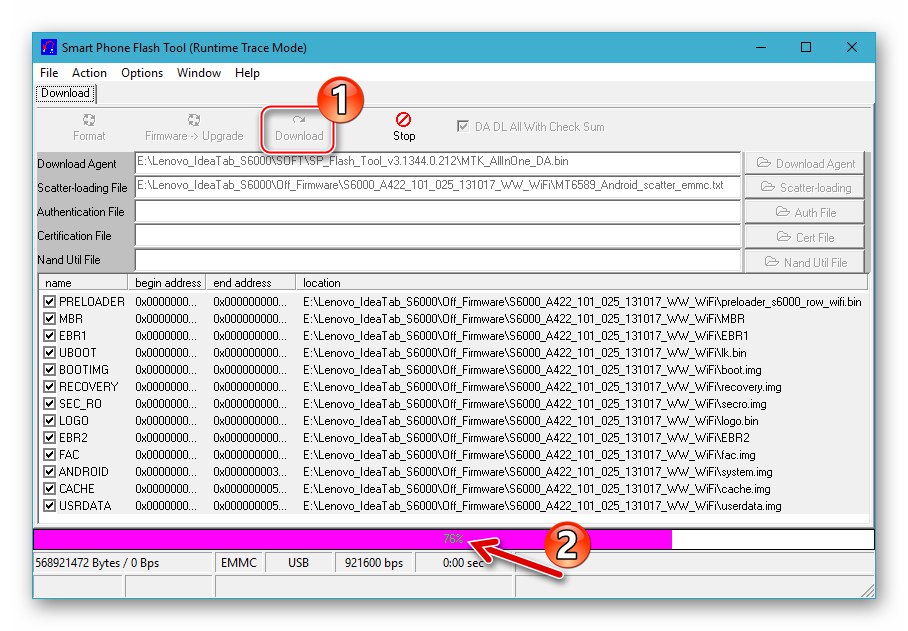Open the Options menu
The width and height of the screenshot is (908, 631).
(142, 73)
